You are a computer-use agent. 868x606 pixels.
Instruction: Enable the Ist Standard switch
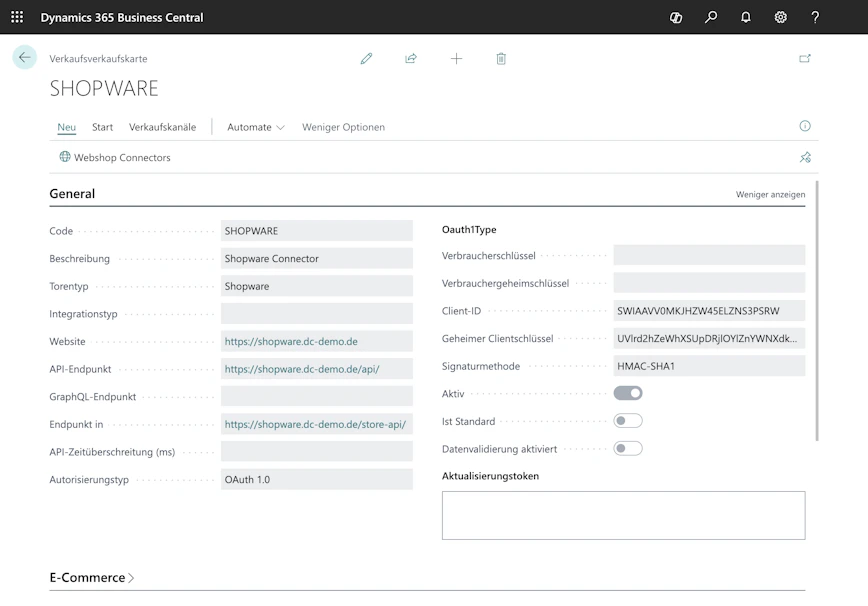pos(628,421)
